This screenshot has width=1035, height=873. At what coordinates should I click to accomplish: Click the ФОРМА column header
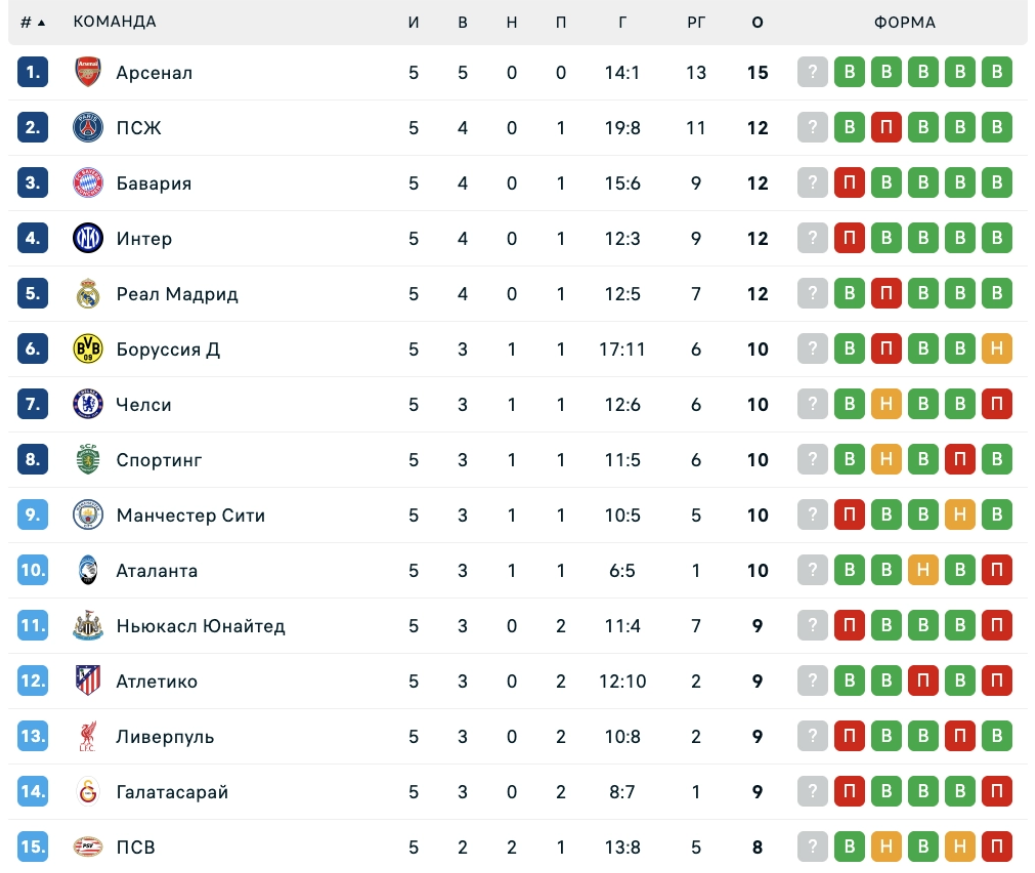[905, 22]
